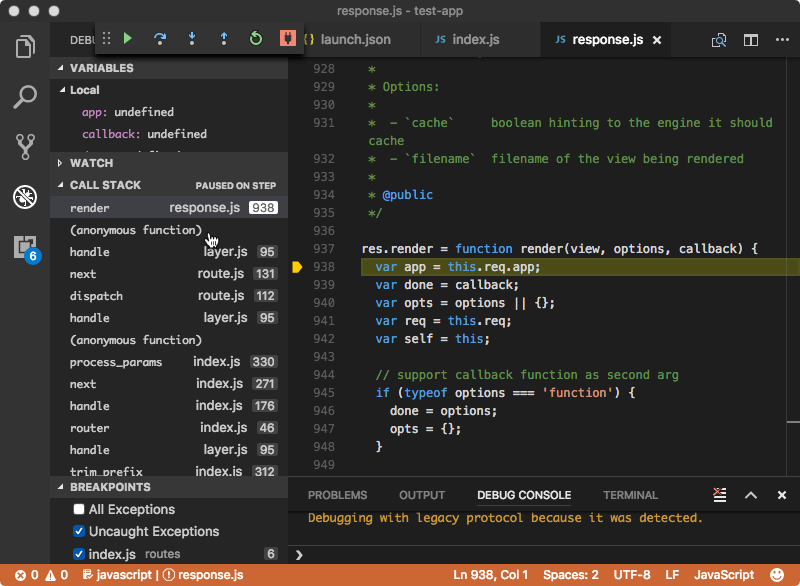Open the Extensions view with badge 6

(27, 248)
